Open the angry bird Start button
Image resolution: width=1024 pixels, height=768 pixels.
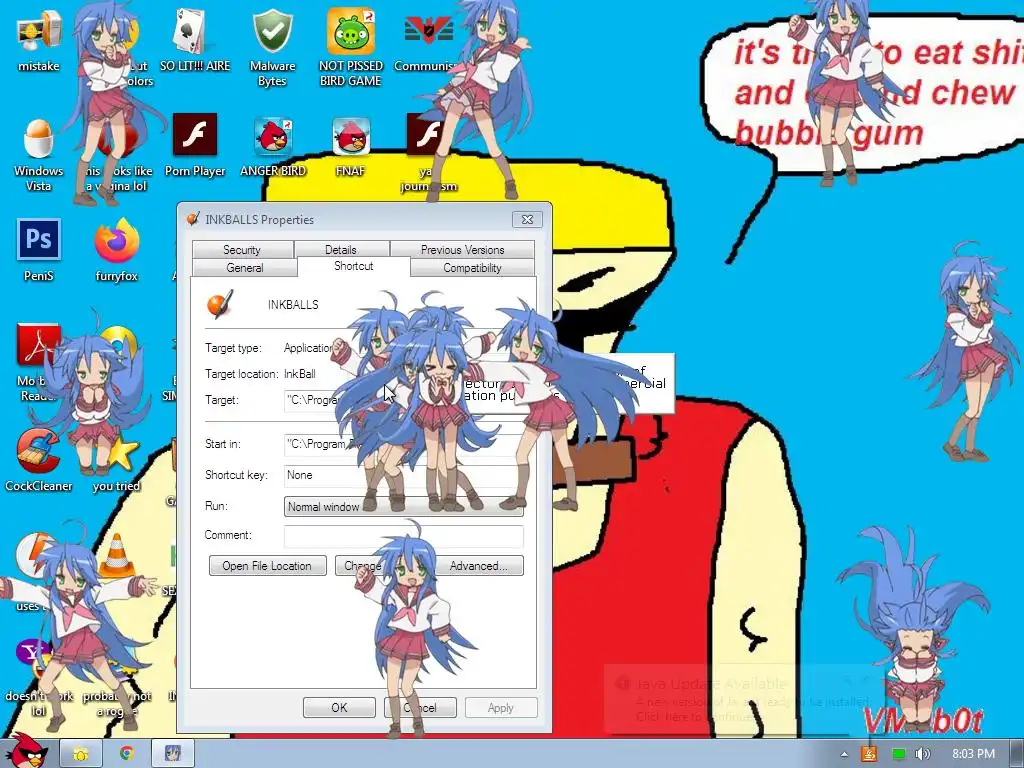tap(26, 751)
